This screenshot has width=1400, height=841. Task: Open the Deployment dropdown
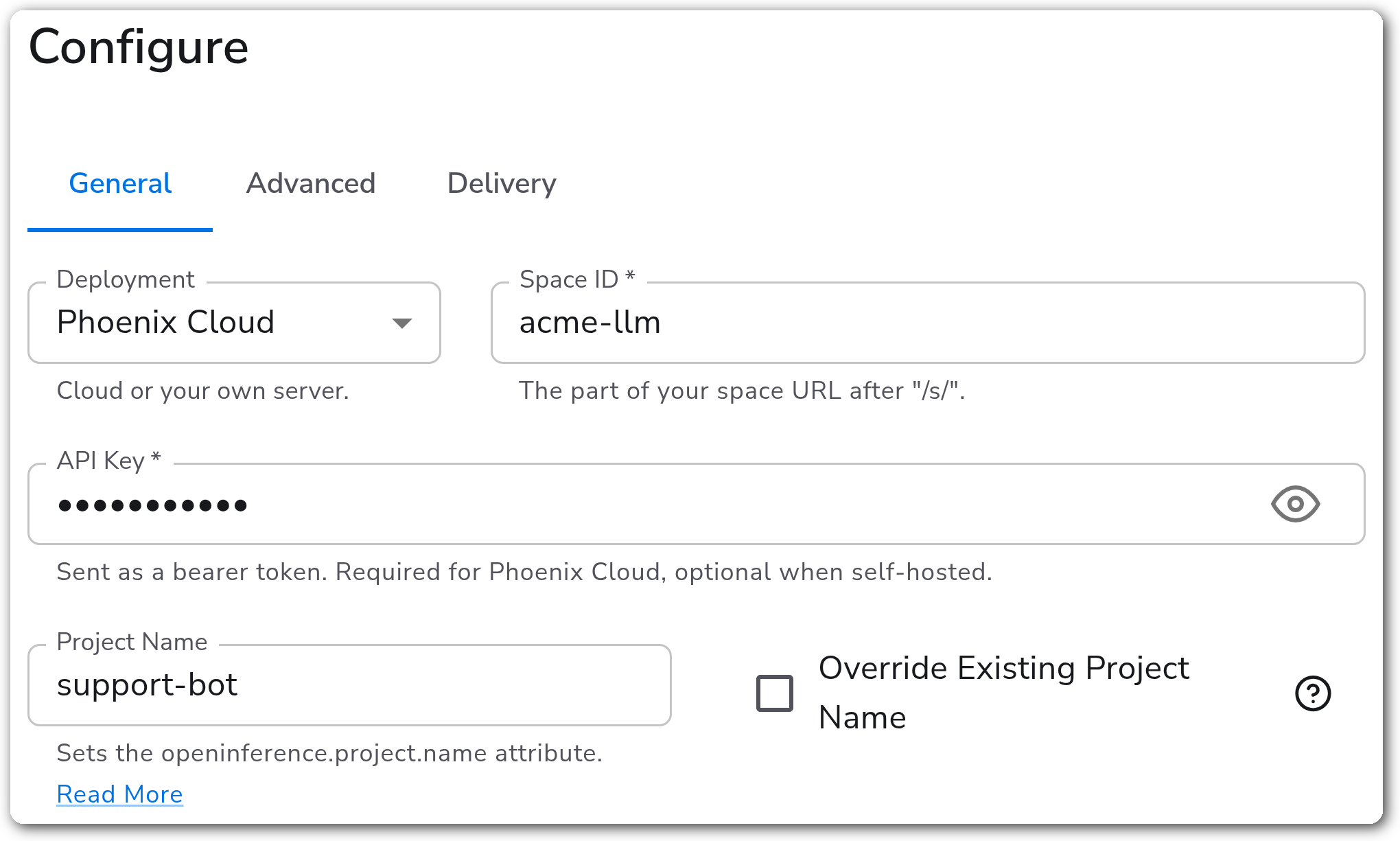point(234,323)
